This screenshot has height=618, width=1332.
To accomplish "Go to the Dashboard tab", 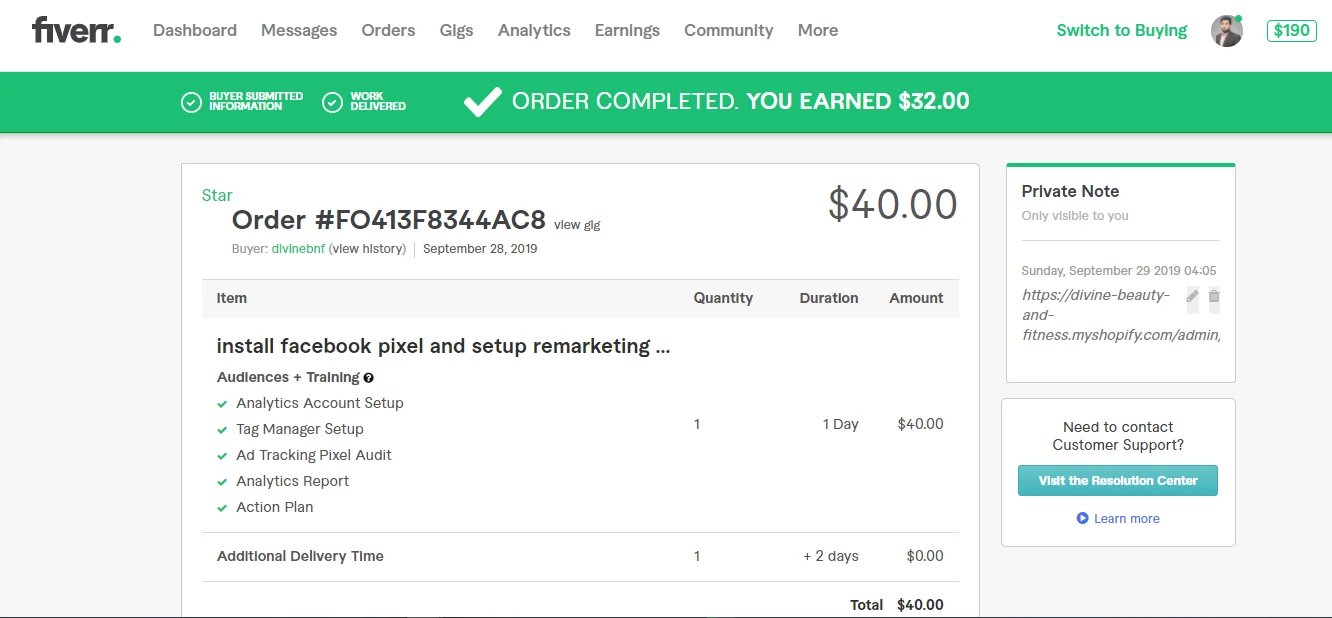I will [x=195, y=31].
